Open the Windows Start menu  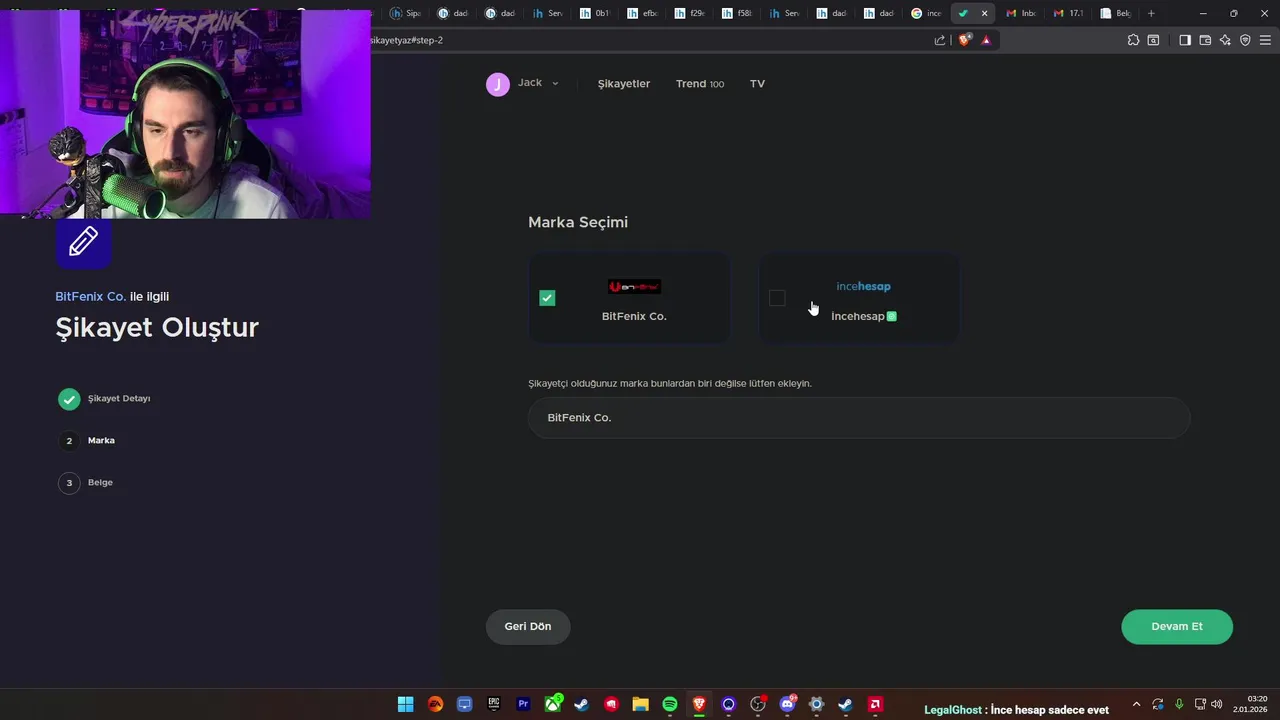(406, 704)
